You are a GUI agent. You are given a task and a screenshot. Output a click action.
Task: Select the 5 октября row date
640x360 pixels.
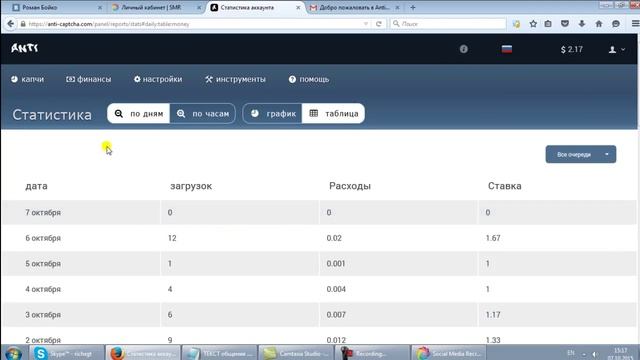[43, 264]
